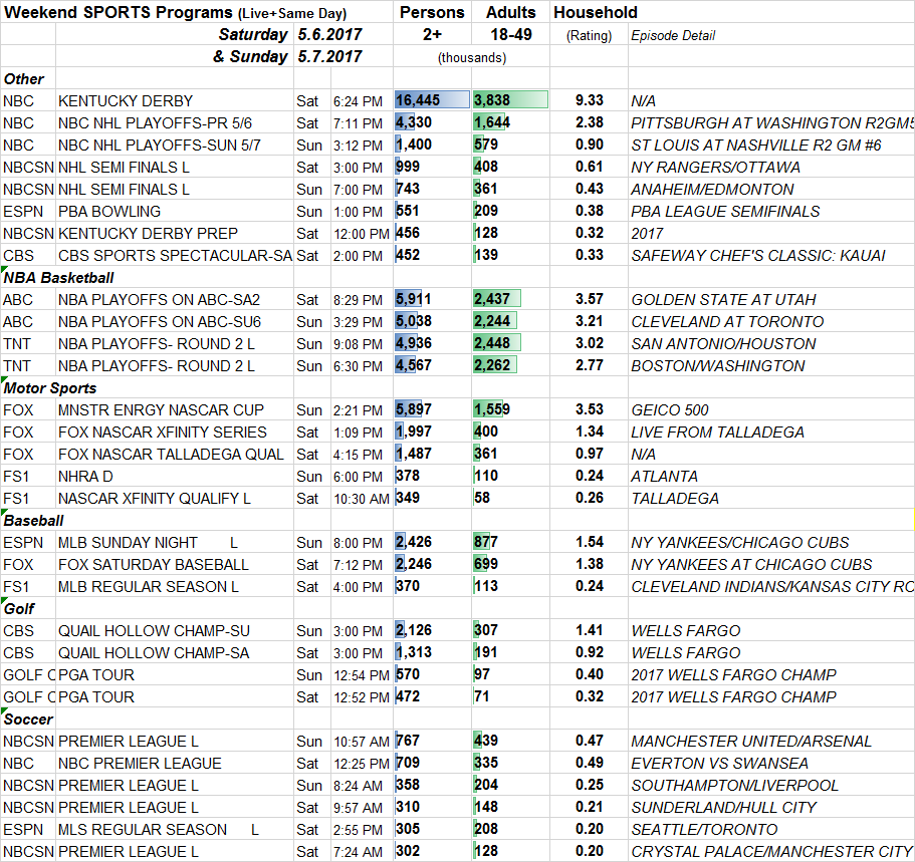Click the Other section header
Screen dimensions: 915x862
point(24,79)
